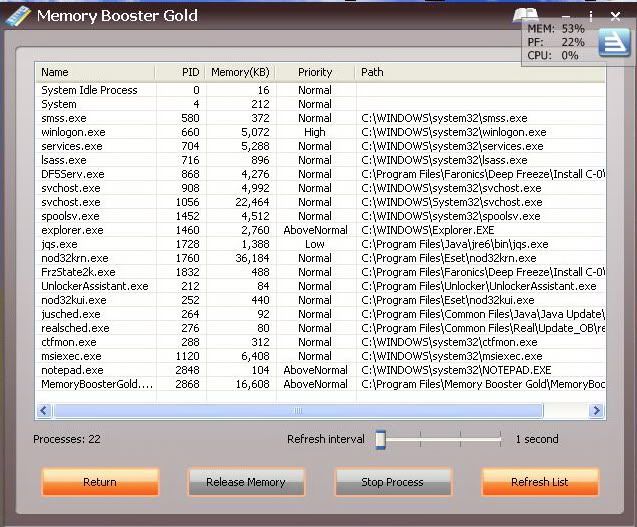The width and height of the screenshot is (637, 527).
Task: Sort by the PID column header
Action: (180, 72)
